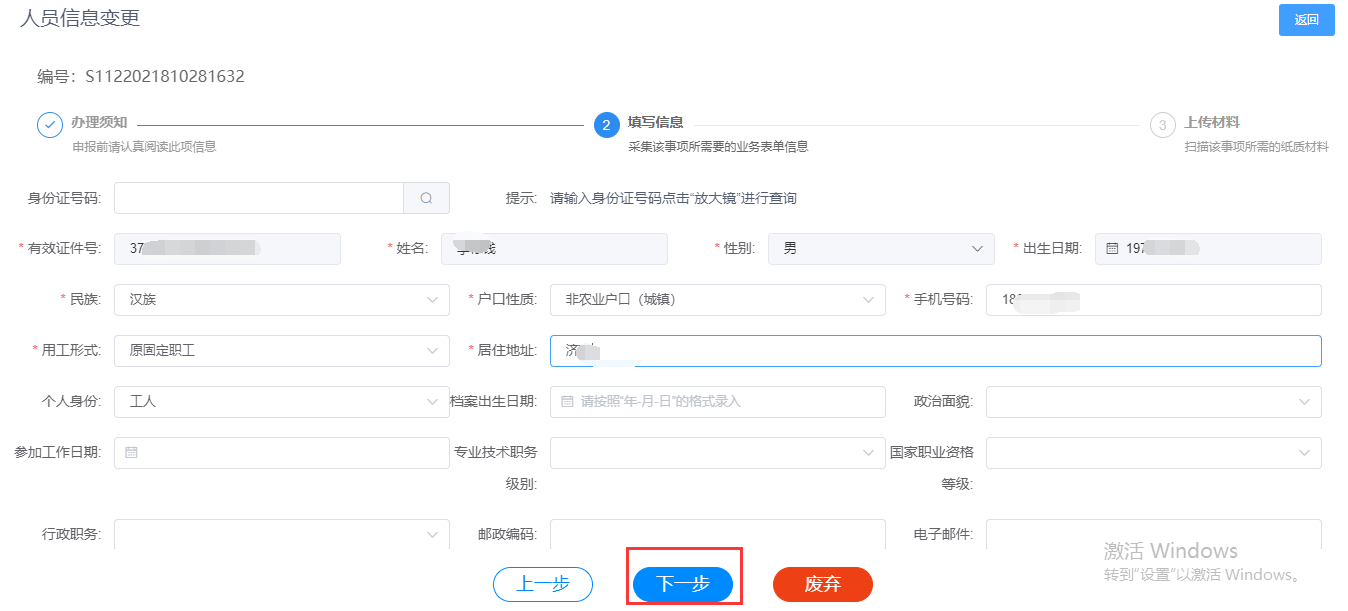Click the 采集该事项所需要的业务表单信息 description
Viewport: 1348px width, 611px height.
tap(718, 146)
